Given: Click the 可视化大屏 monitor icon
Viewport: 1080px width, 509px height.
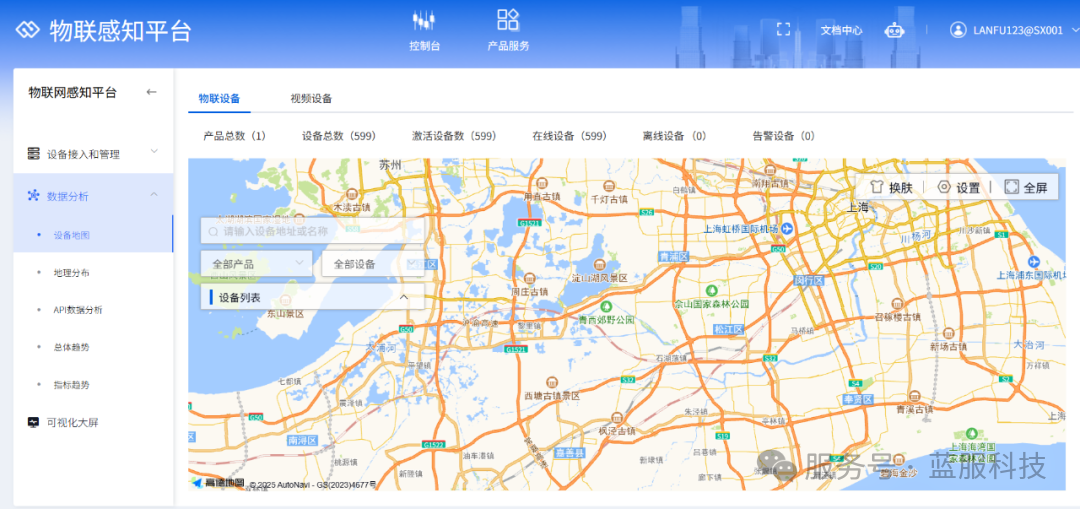Looking at the screenshot, I should tap(33, 422).
